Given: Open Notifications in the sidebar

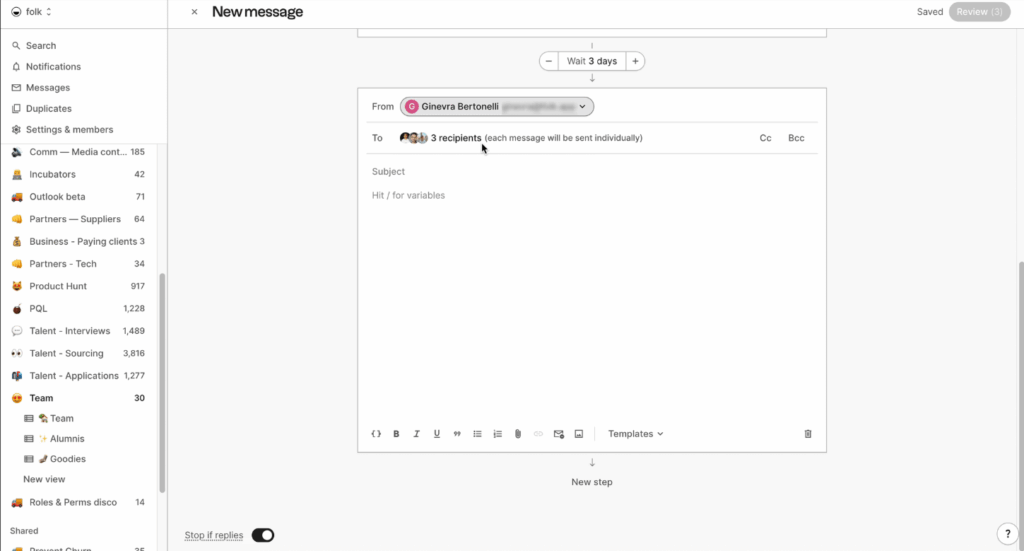Looking at the screenshot, I should point(53,67).
